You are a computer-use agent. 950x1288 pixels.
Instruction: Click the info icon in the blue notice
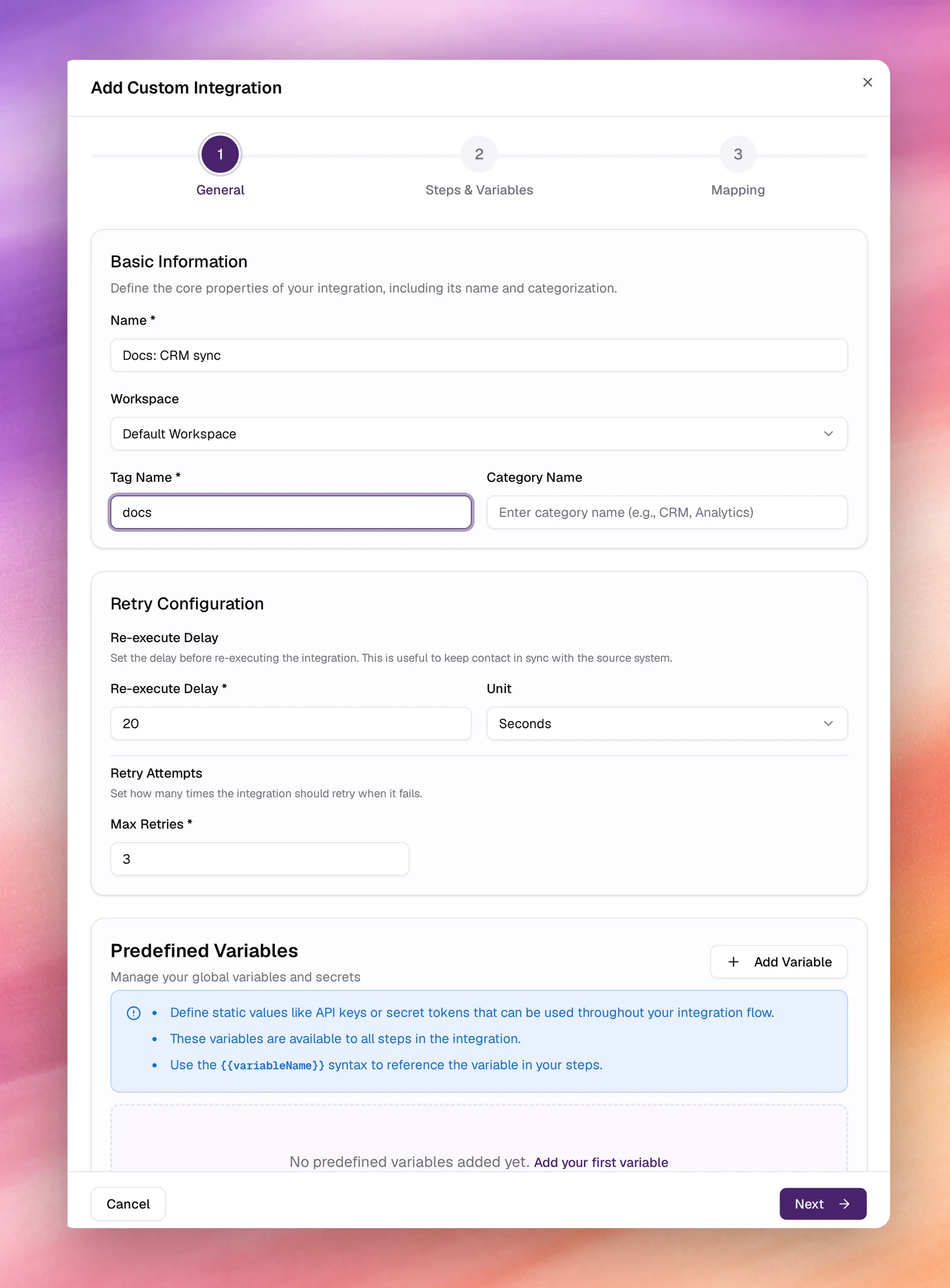[x=134, y=1013]
